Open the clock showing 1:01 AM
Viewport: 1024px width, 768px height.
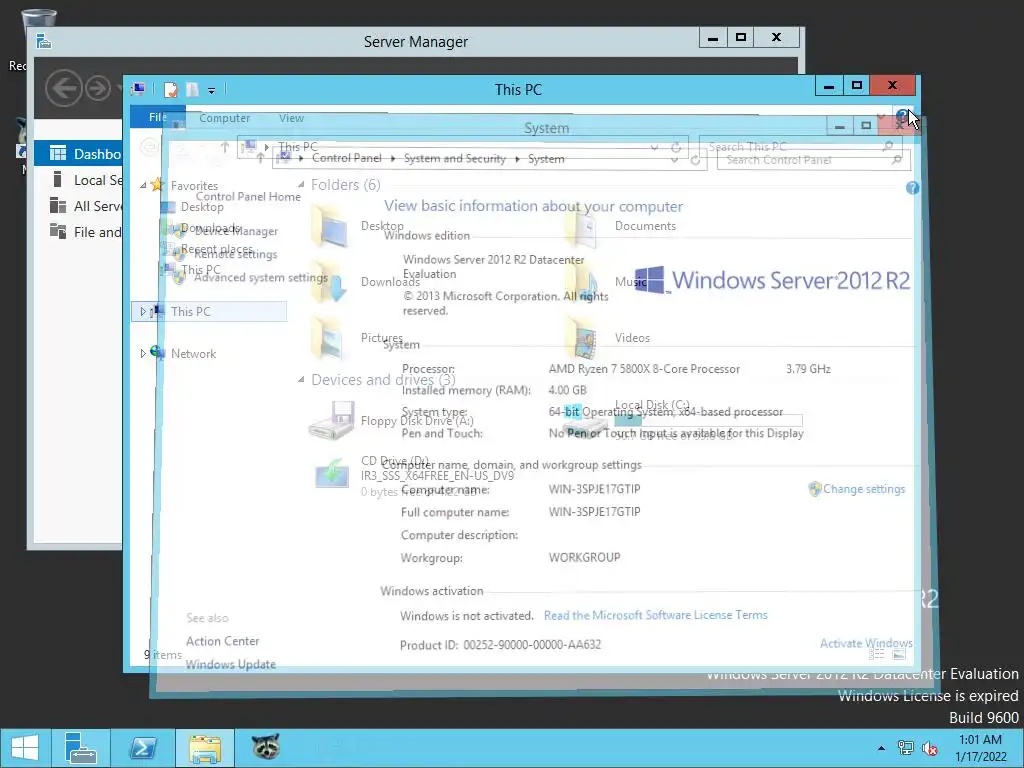click(x=981, y=748)
